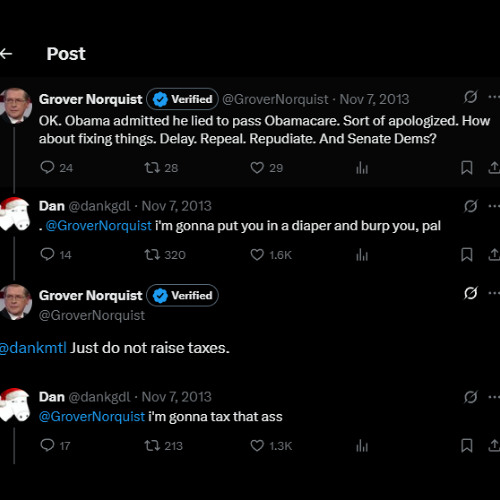
Task: Bookmark Dan's 'tax that ass' reply
Action: pyautogui.click(x=466, y=446)
